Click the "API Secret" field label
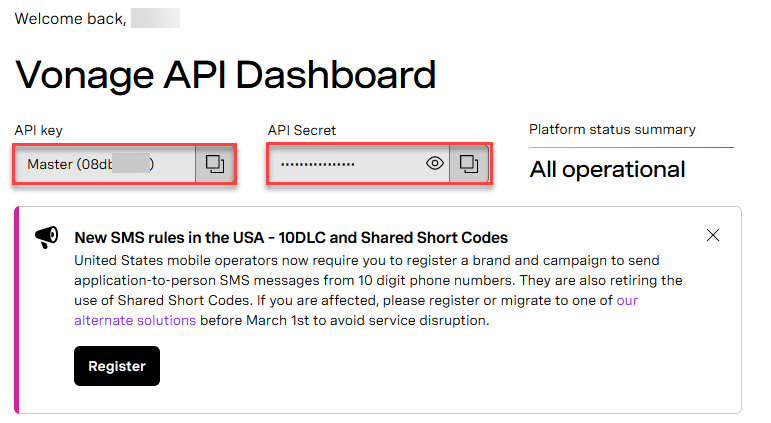Screen dimensions: 771x423 point(302,130)
